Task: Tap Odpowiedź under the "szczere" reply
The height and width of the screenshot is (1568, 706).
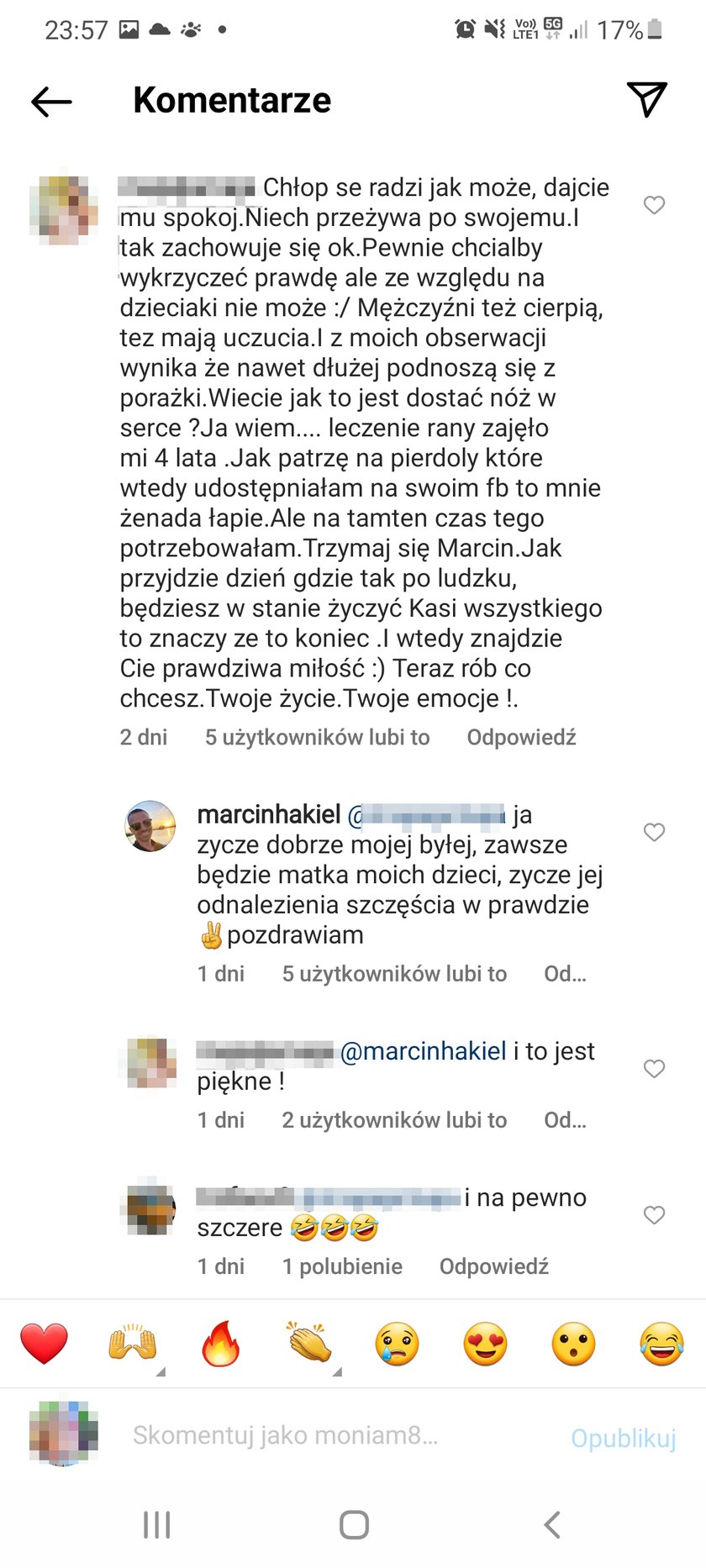Action: (x=493, y=1266)
